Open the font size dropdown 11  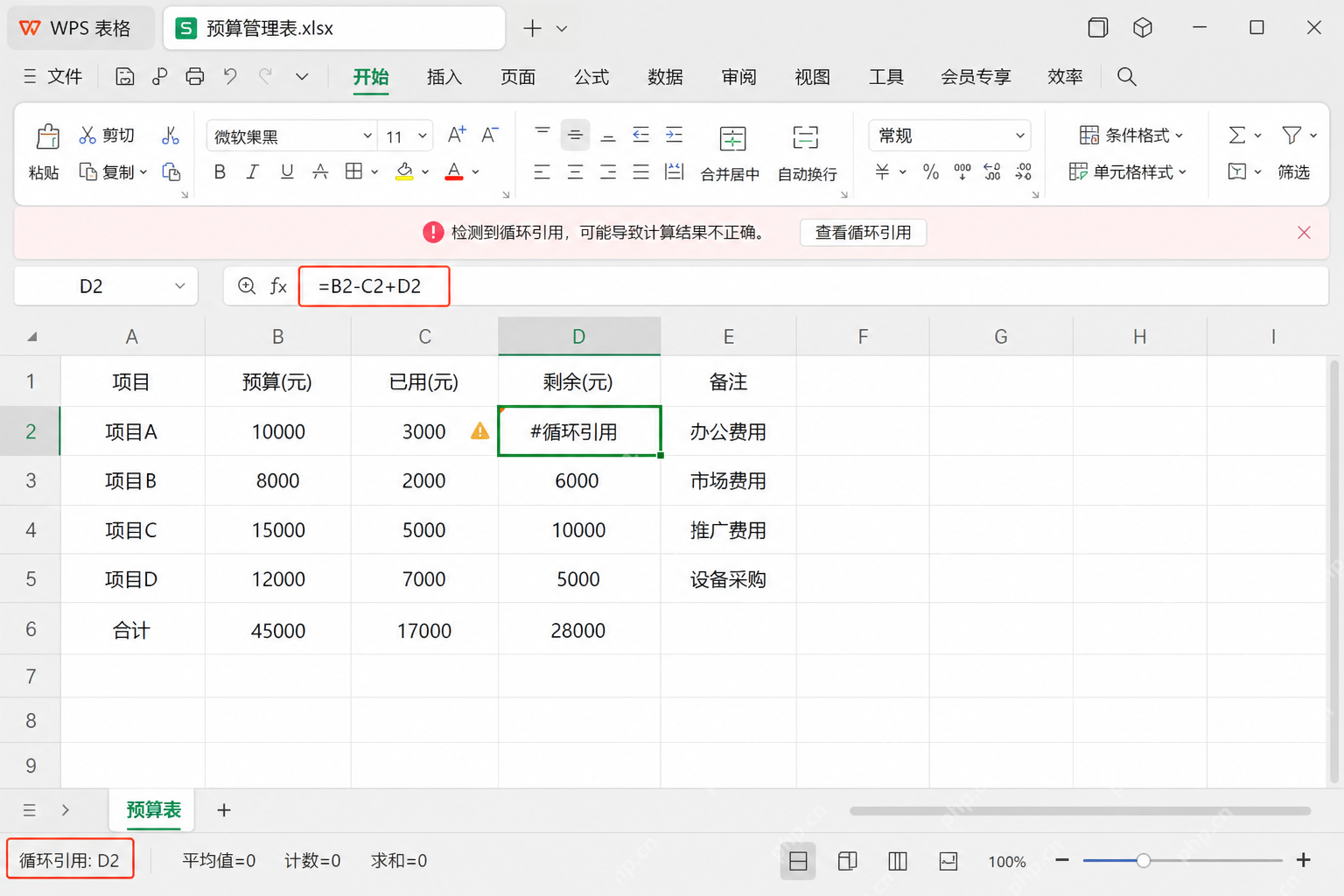tap(423, 136)
